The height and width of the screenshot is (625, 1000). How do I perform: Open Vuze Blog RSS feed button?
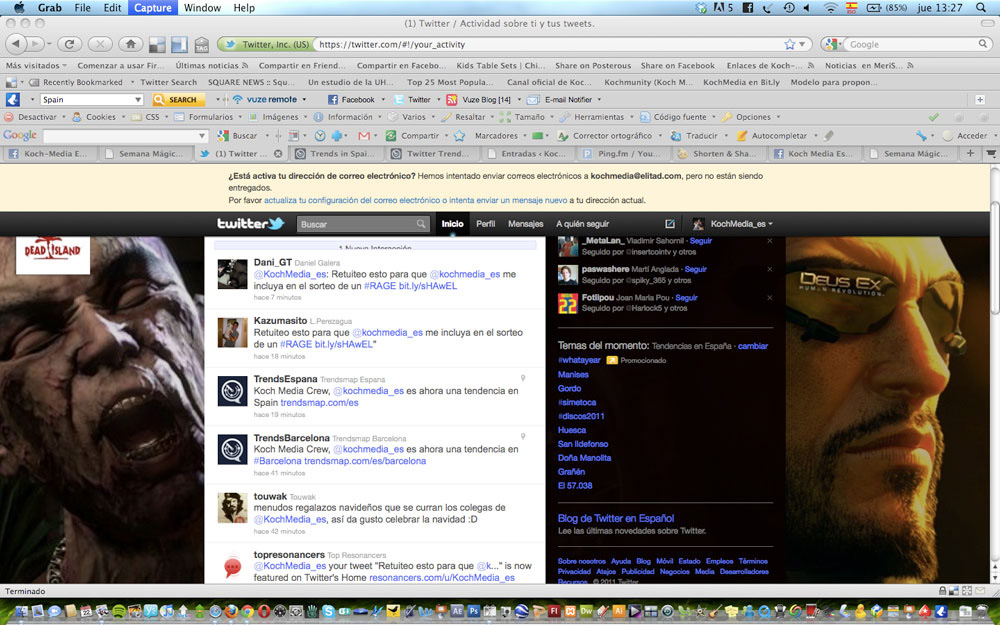[452, 99]
